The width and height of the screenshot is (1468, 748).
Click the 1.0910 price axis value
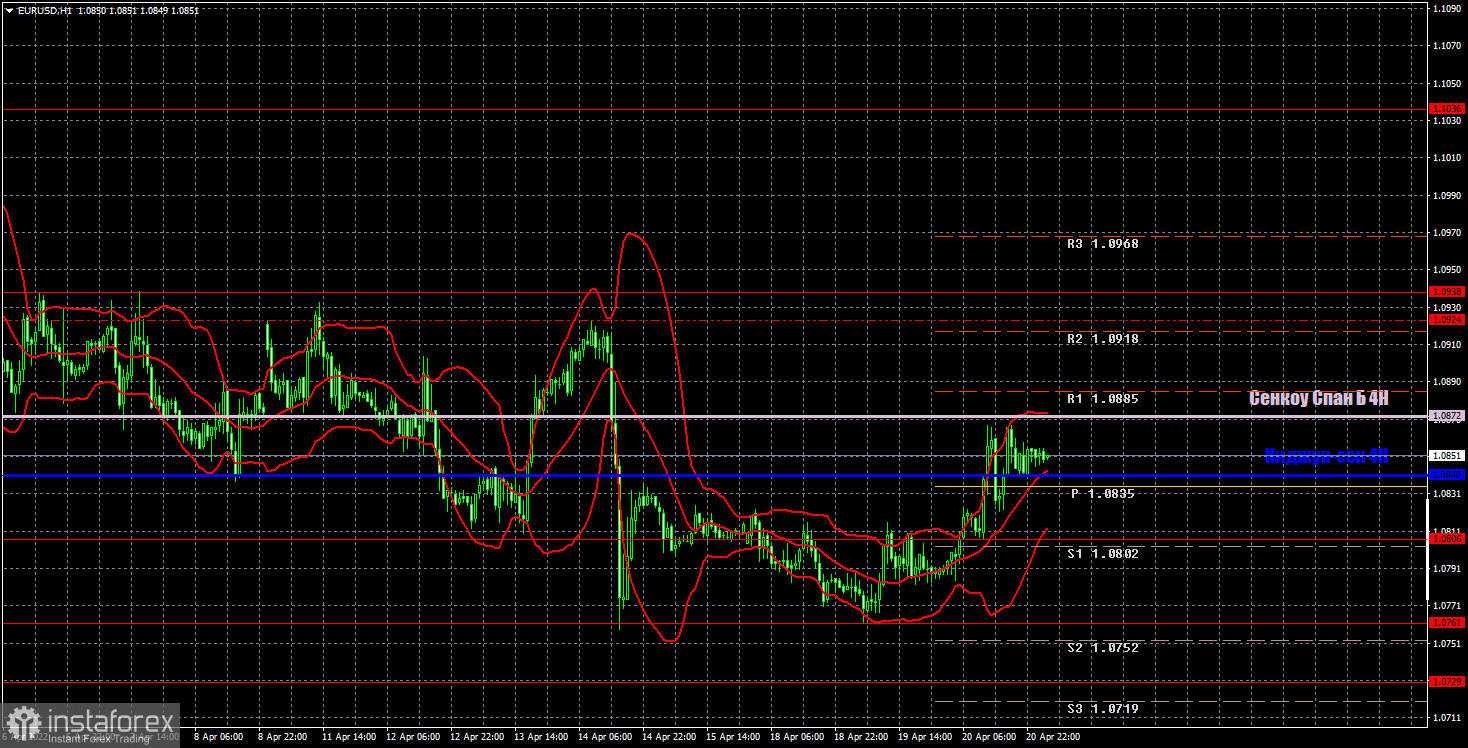pyautogui.click(x=1447, y=344)
